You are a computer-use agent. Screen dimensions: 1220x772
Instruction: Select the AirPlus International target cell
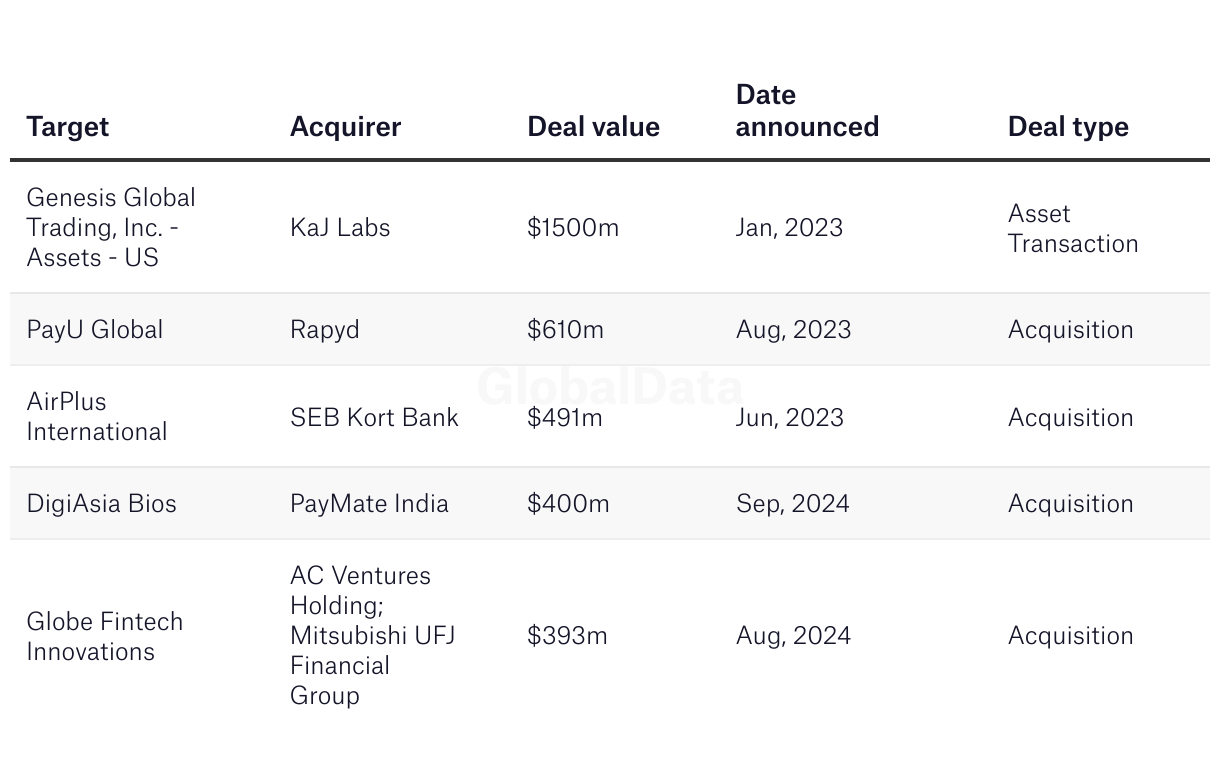(x=97, y=416)
